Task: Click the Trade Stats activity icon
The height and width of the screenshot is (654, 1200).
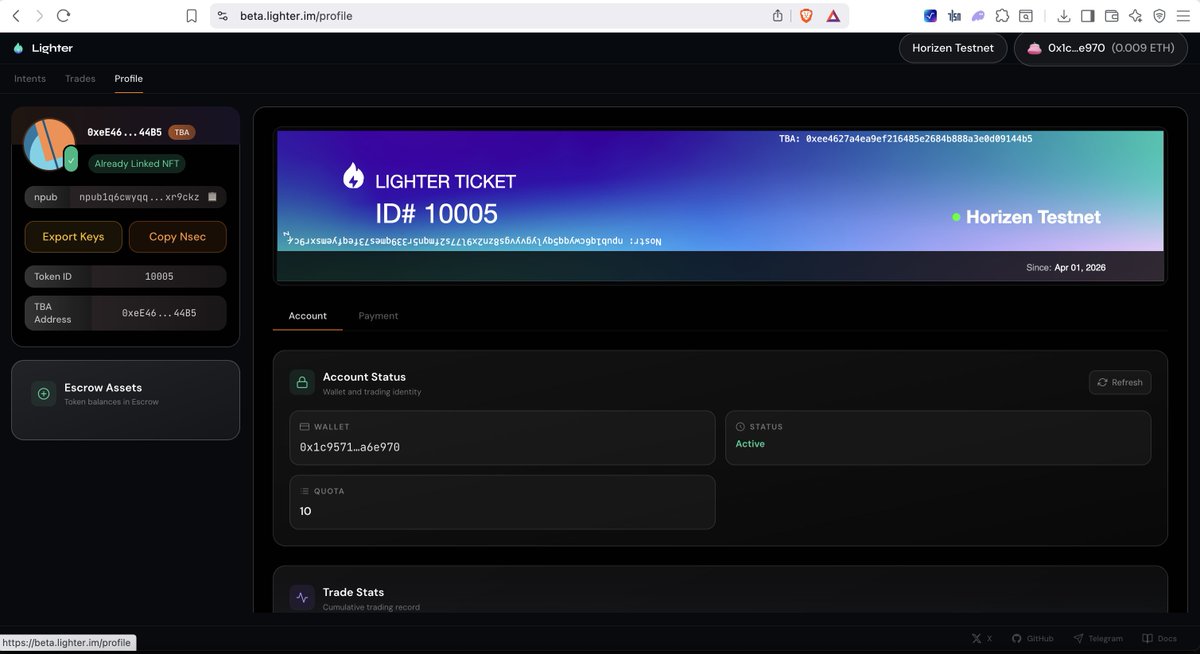Action: (x=302, y=598)
